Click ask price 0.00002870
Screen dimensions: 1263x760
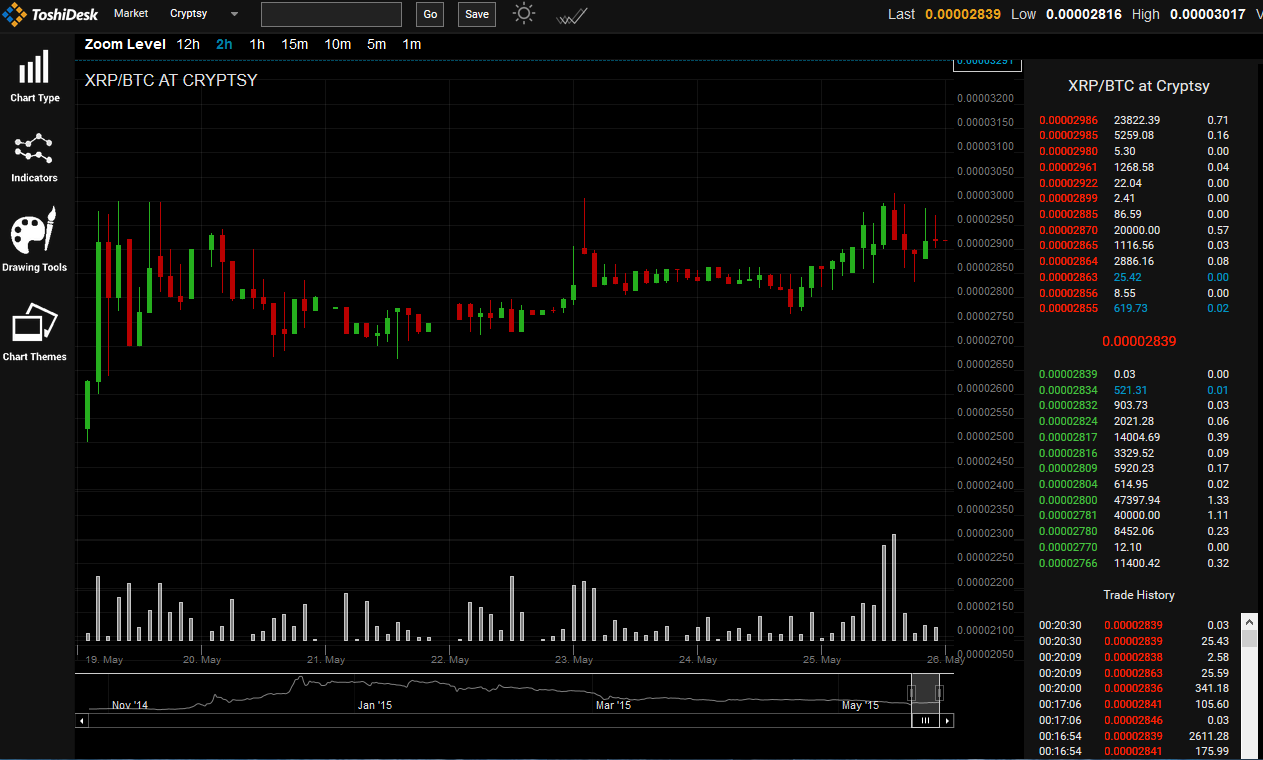1068,230
